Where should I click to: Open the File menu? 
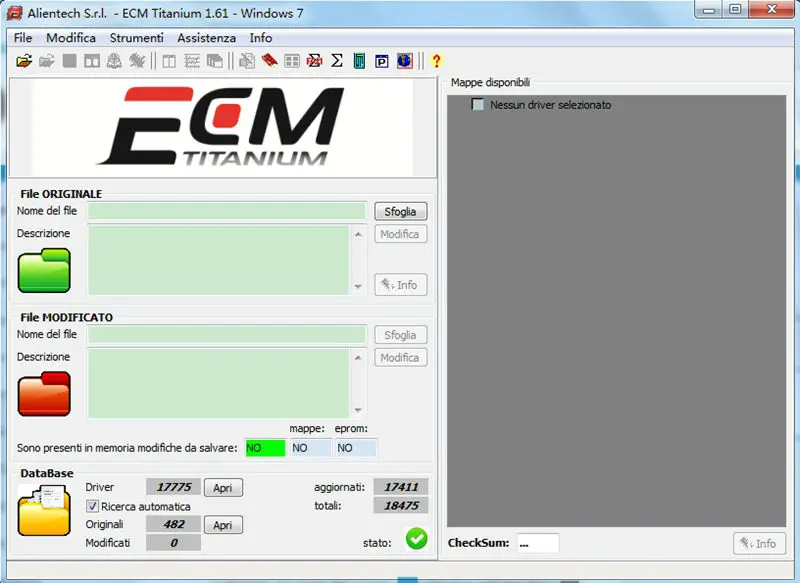pyautogui.click(x=23, y=38)
